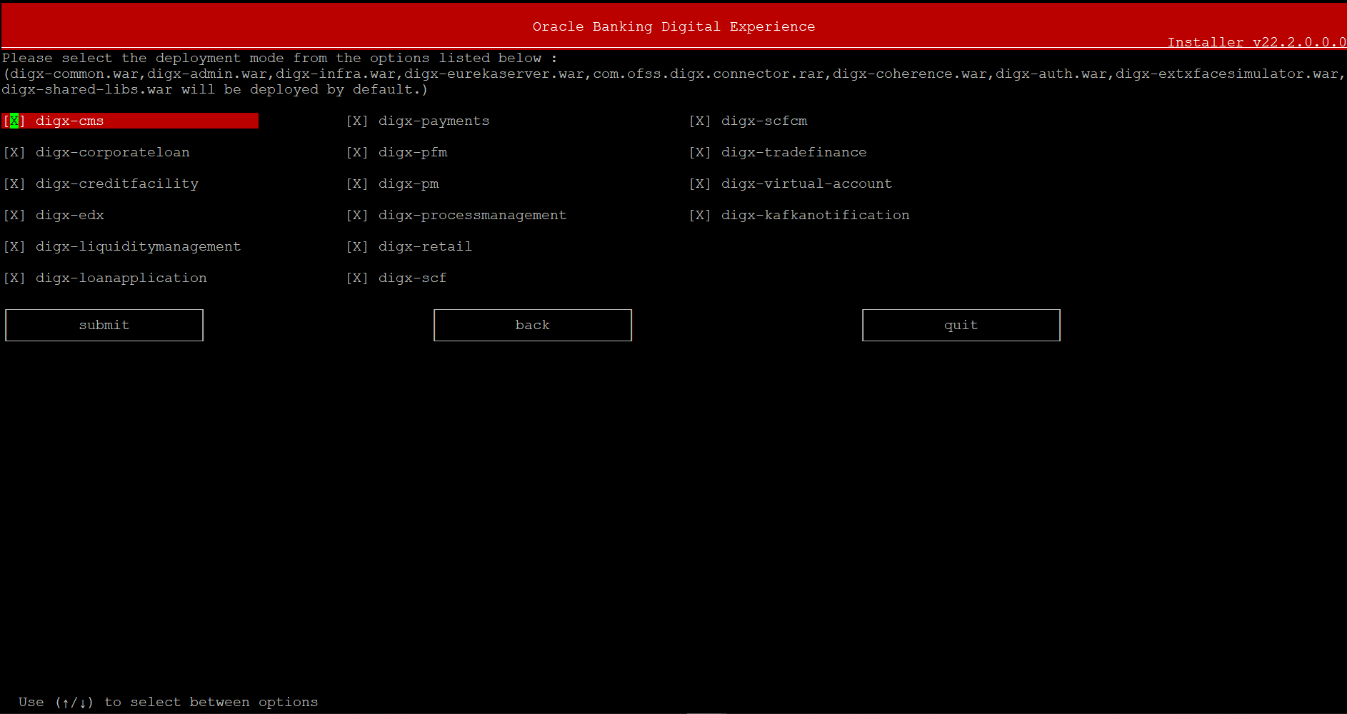This screenshot has height=714, width=1347.
Task: Toggle the digx-corporateloan checkbox
Action: tap(14, 153)
